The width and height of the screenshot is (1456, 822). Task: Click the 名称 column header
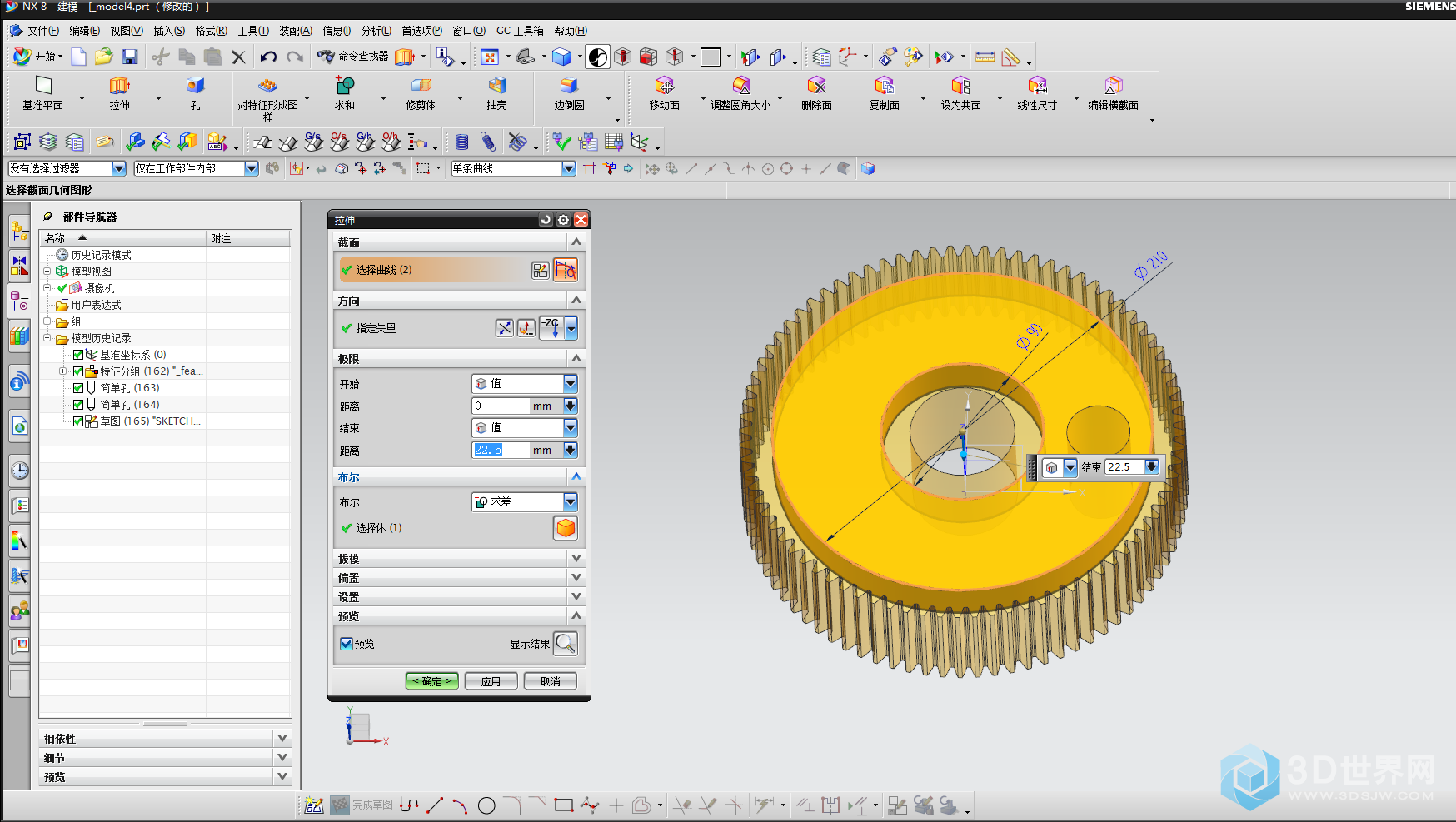point(123,238)
